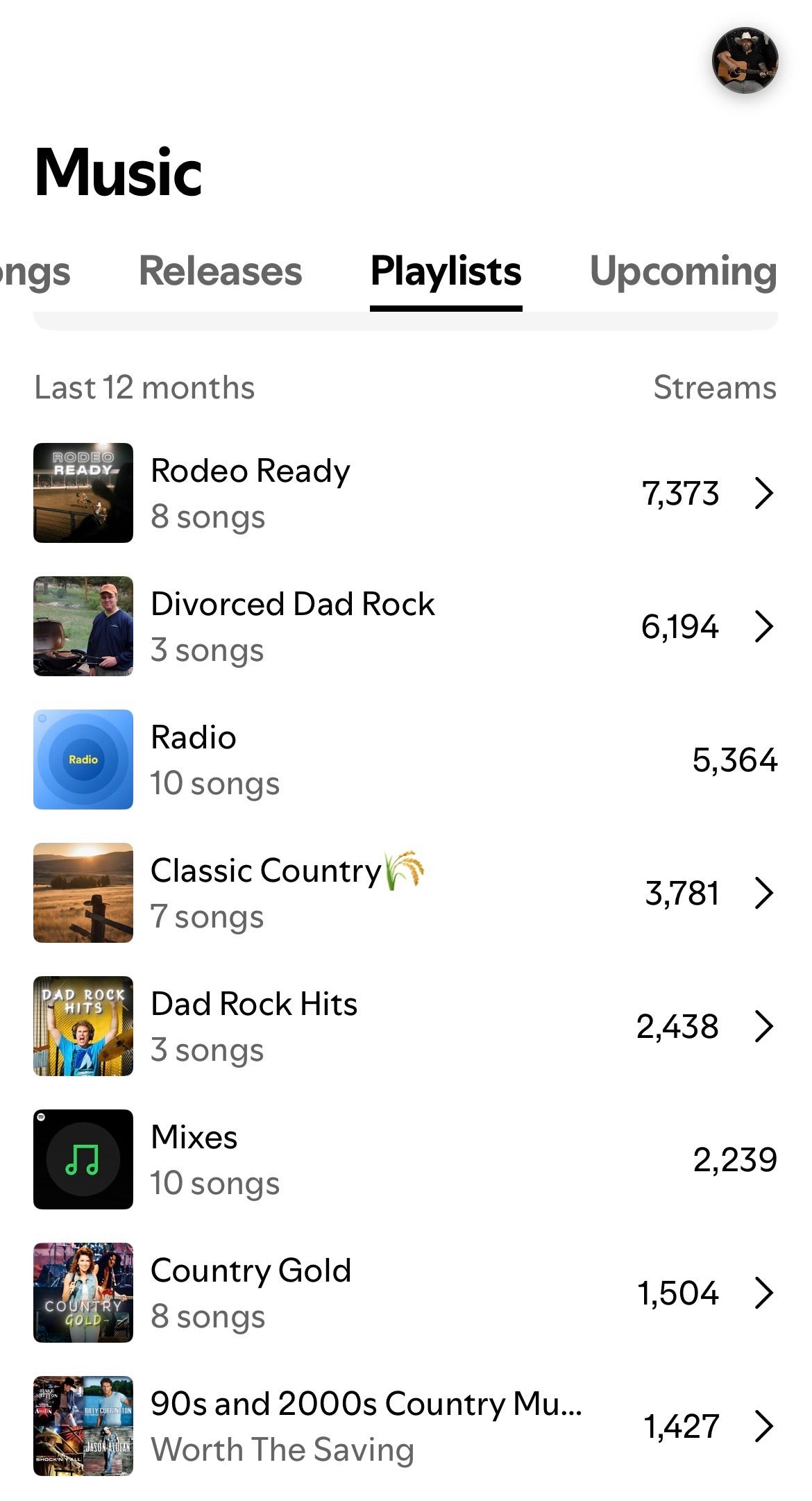Expand Dad Rock Hits chevron arrow

[763, 1026]
